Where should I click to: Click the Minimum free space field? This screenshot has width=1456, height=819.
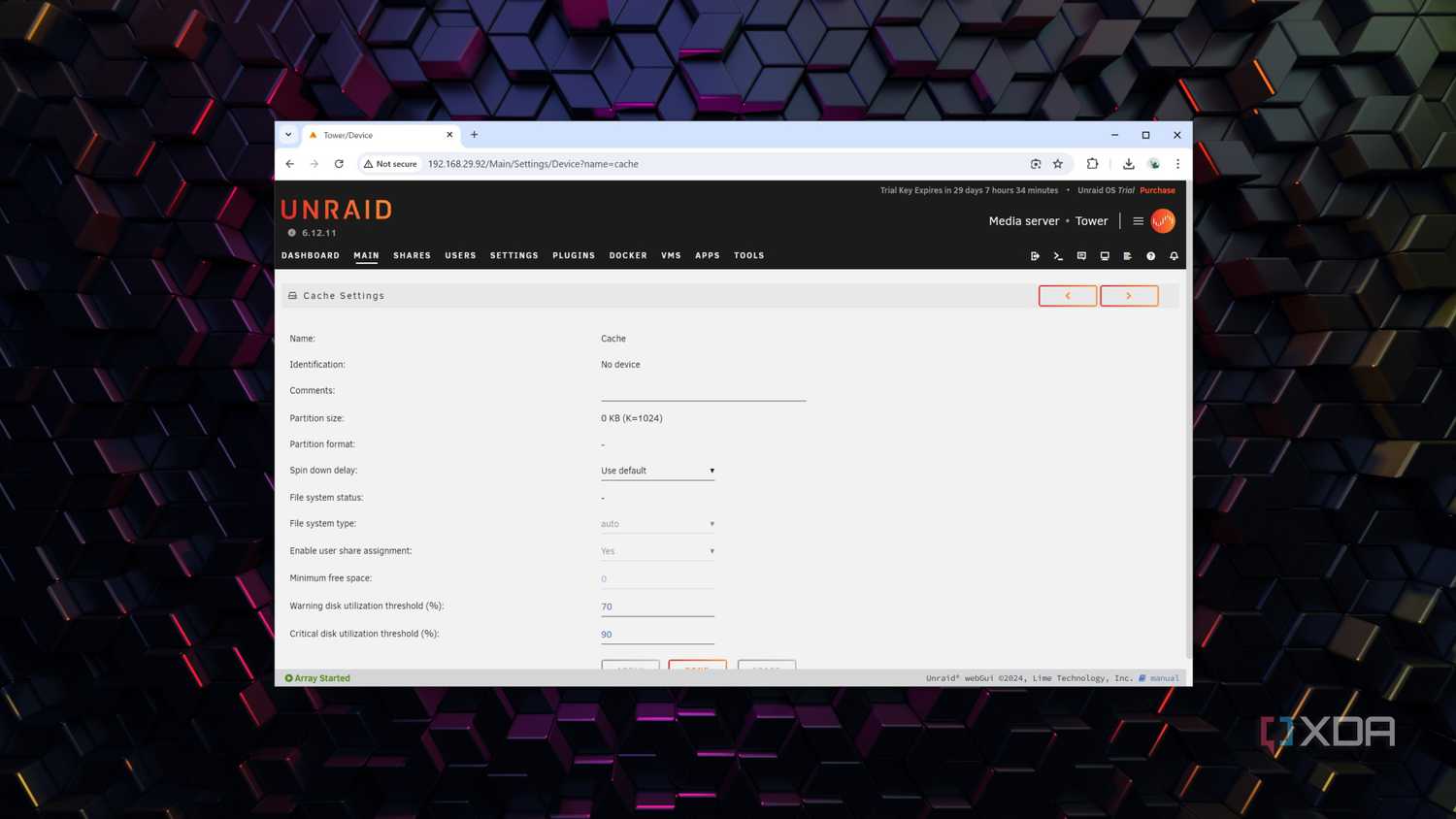click(x=657, y=579)
